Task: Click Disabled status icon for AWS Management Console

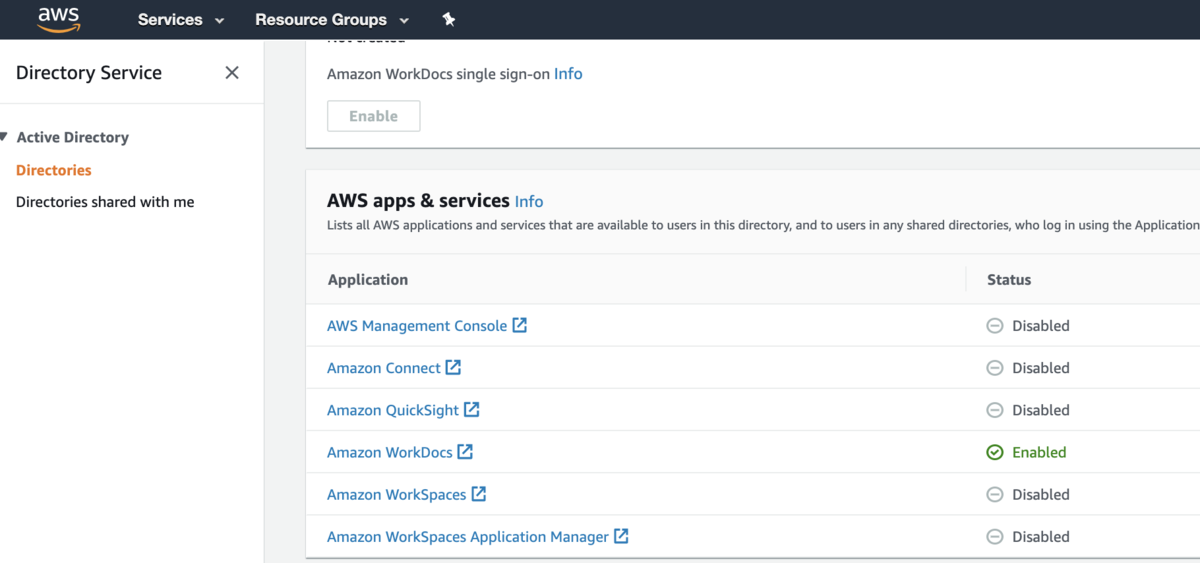Action: (995, 326)
